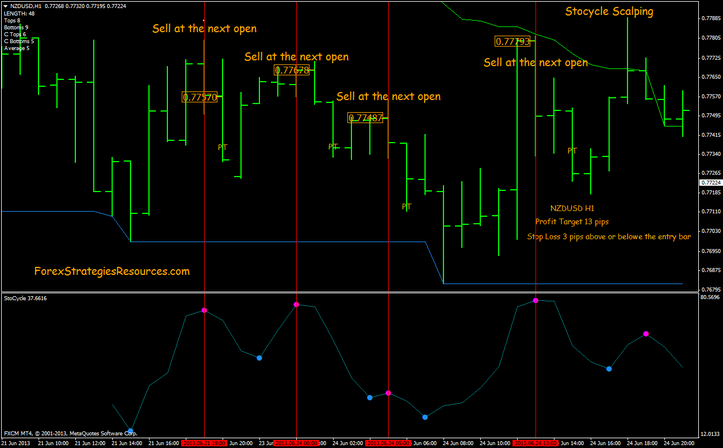Click the 0.77793 entry price label
Screen dimensions: 723x448
click(512, 41)
